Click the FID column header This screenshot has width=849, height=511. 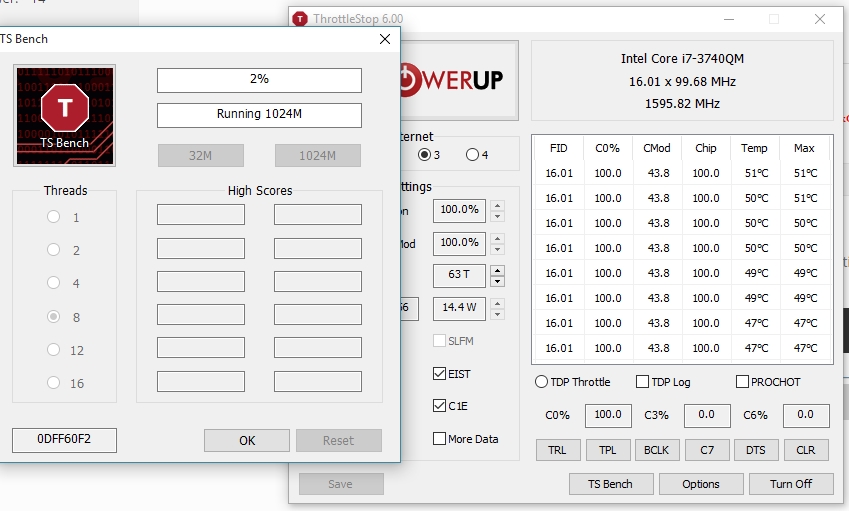pyautogui.click(x=559, y=148)
